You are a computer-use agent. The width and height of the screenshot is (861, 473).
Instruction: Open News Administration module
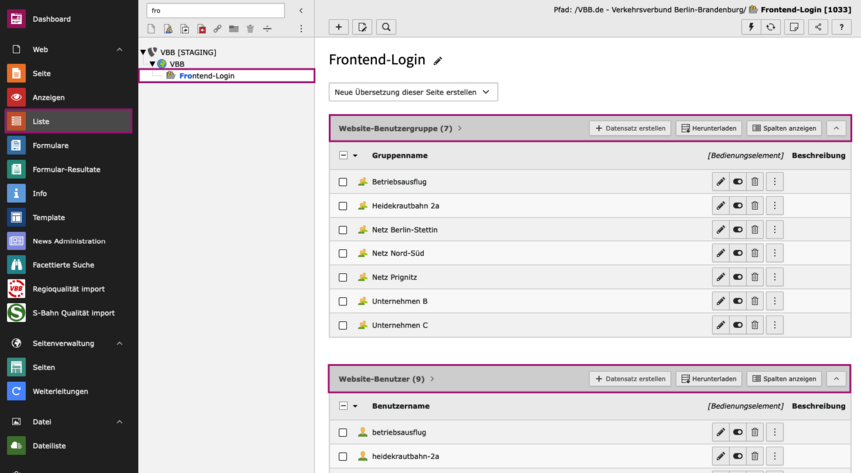point(69,241)
